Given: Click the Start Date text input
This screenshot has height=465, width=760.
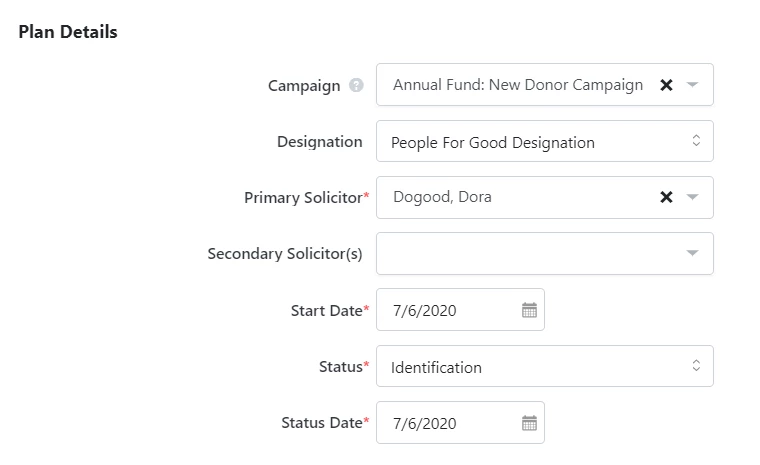Looking at the screenshot, I should point(446,310).
